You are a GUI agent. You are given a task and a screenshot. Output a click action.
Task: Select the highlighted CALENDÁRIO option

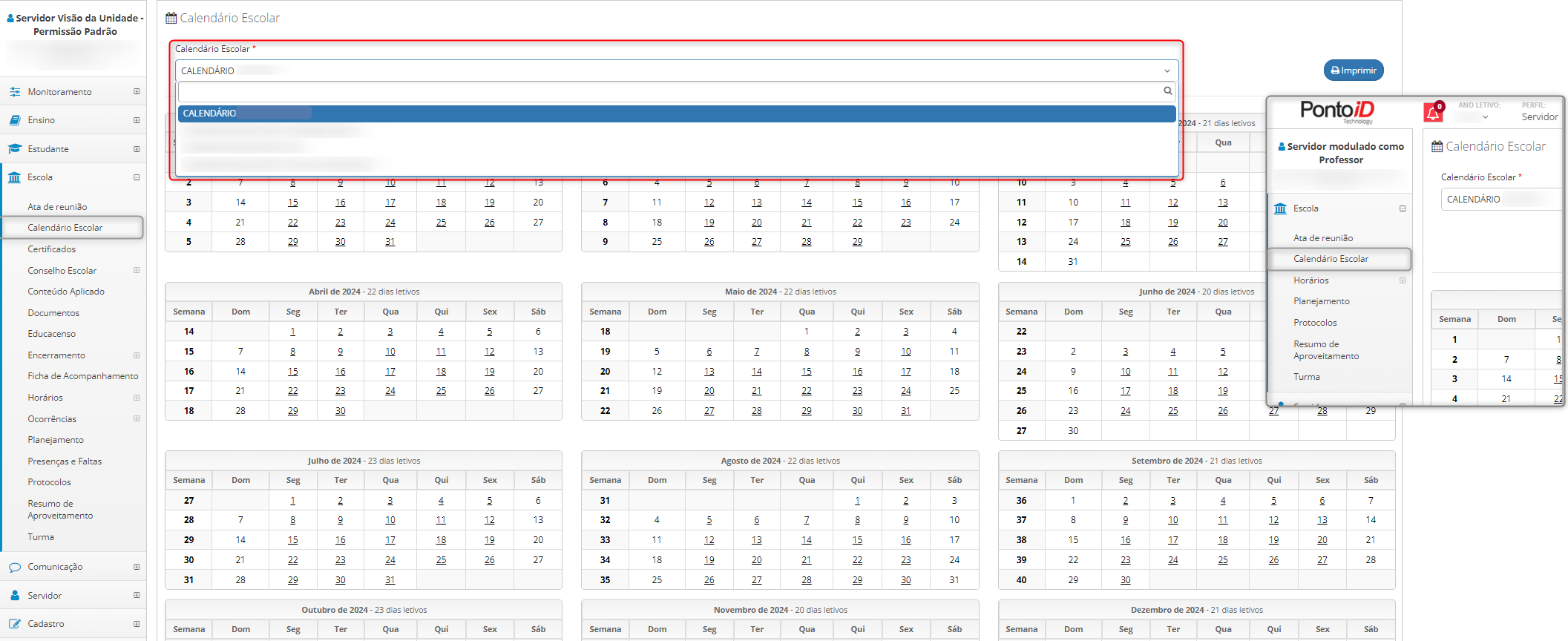point(677,114)
